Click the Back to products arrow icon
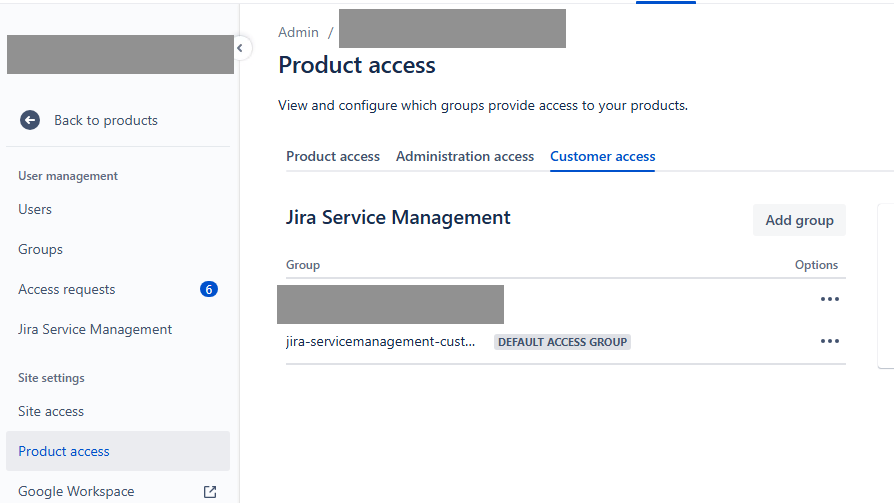The height and width of the screenshot is (503, 894). click(x=30, y=120)
